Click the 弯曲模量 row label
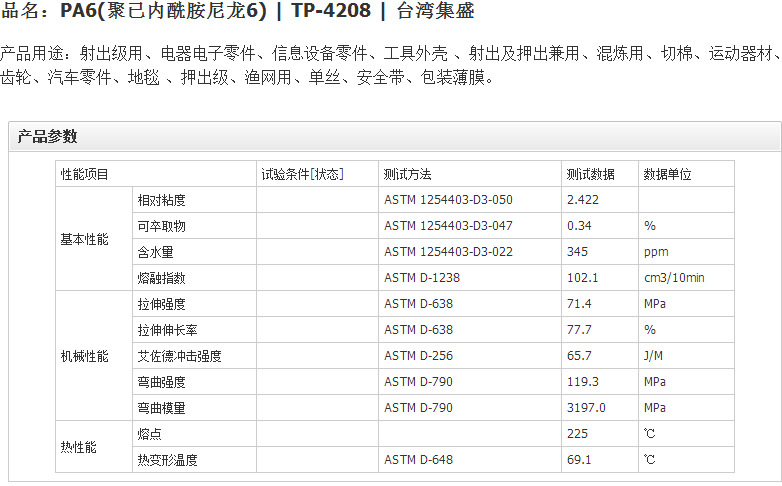The height and width of the screenshot is (486, 782). 162,408
